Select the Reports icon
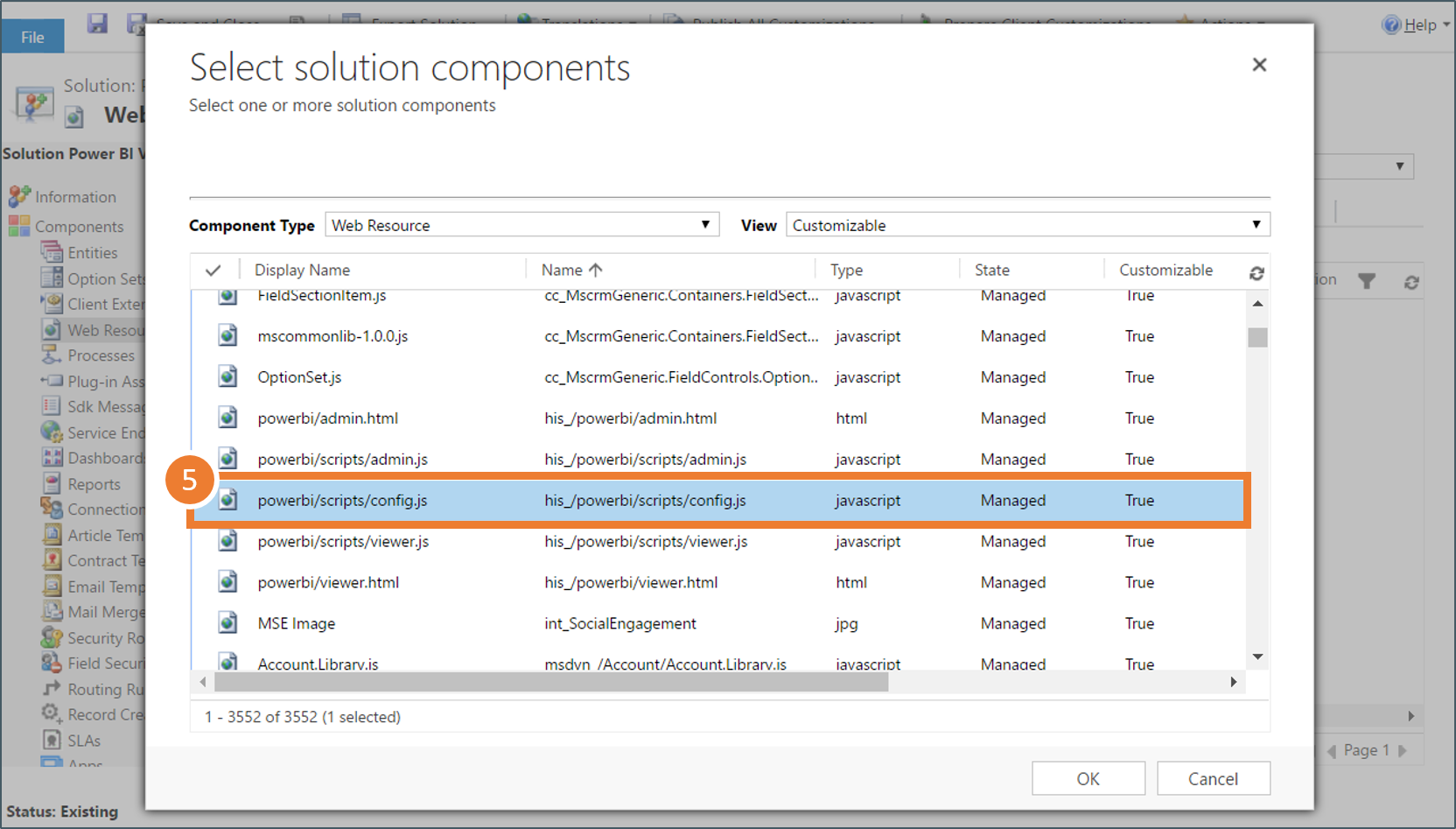 (x=52, y=483)
